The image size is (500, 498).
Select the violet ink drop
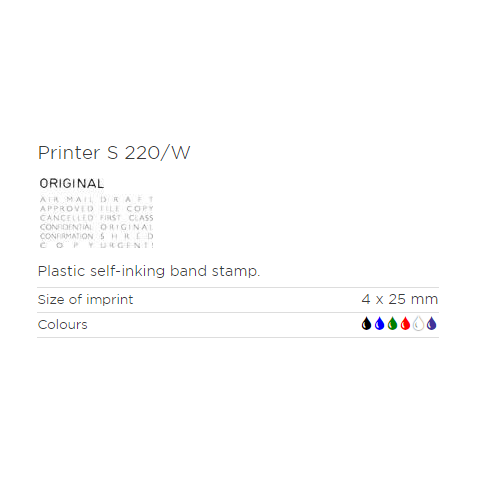click(x=431, y=323)
